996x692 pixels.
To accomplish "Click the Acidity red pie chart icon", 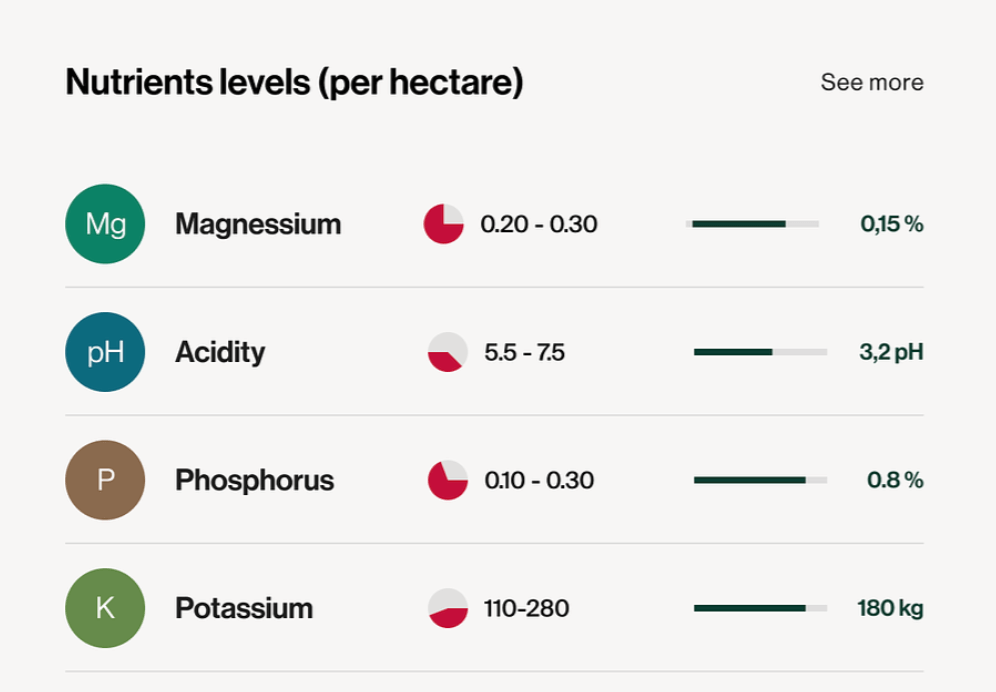I will coord(447,353).
